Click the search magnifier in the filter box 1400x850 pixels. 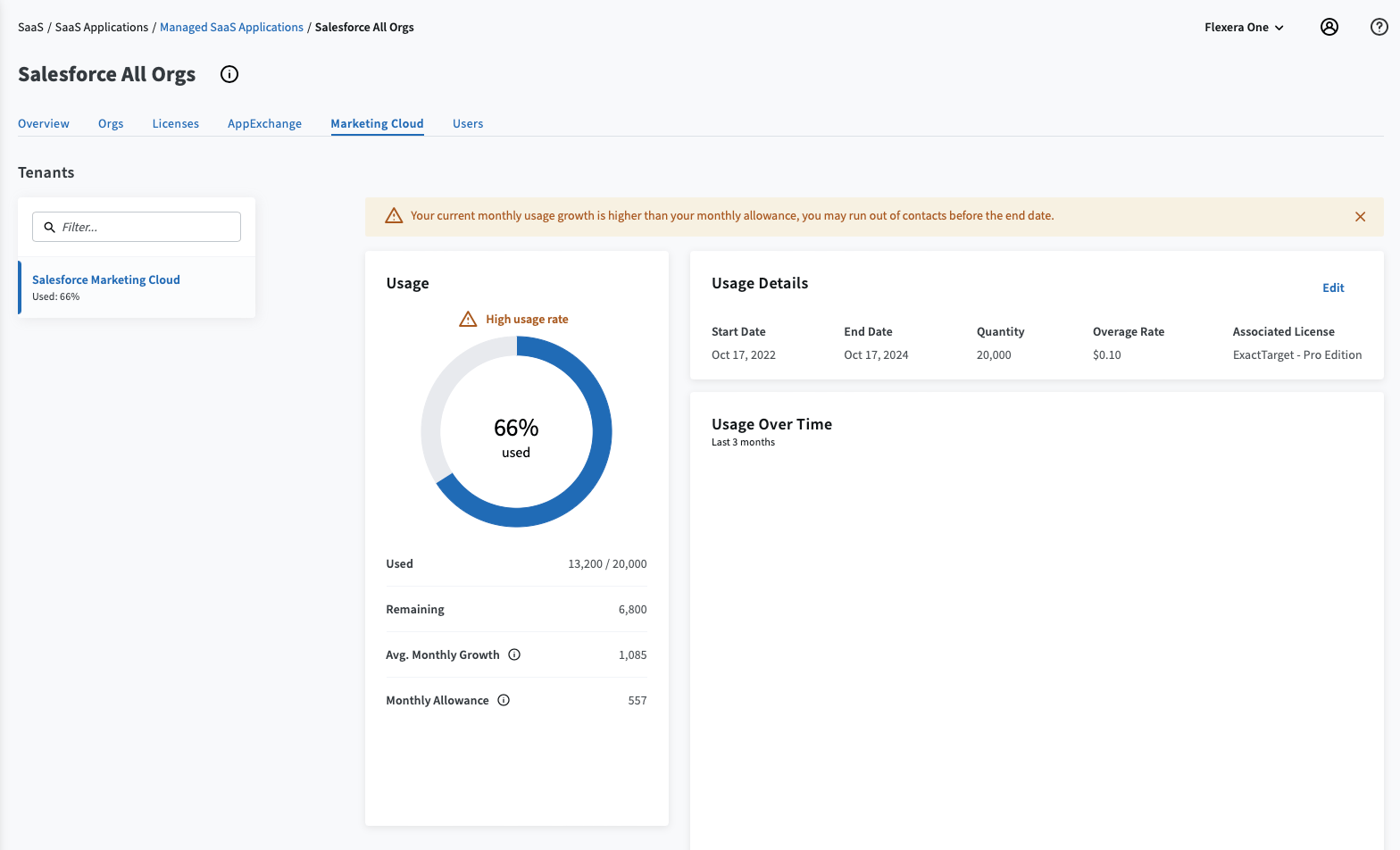coord(50,228)
